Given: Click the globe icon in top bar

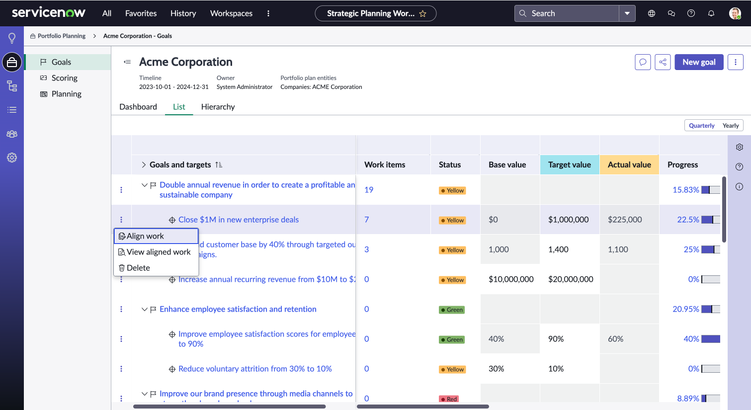Looking at the screenshot, I should [x=651, y=13].
